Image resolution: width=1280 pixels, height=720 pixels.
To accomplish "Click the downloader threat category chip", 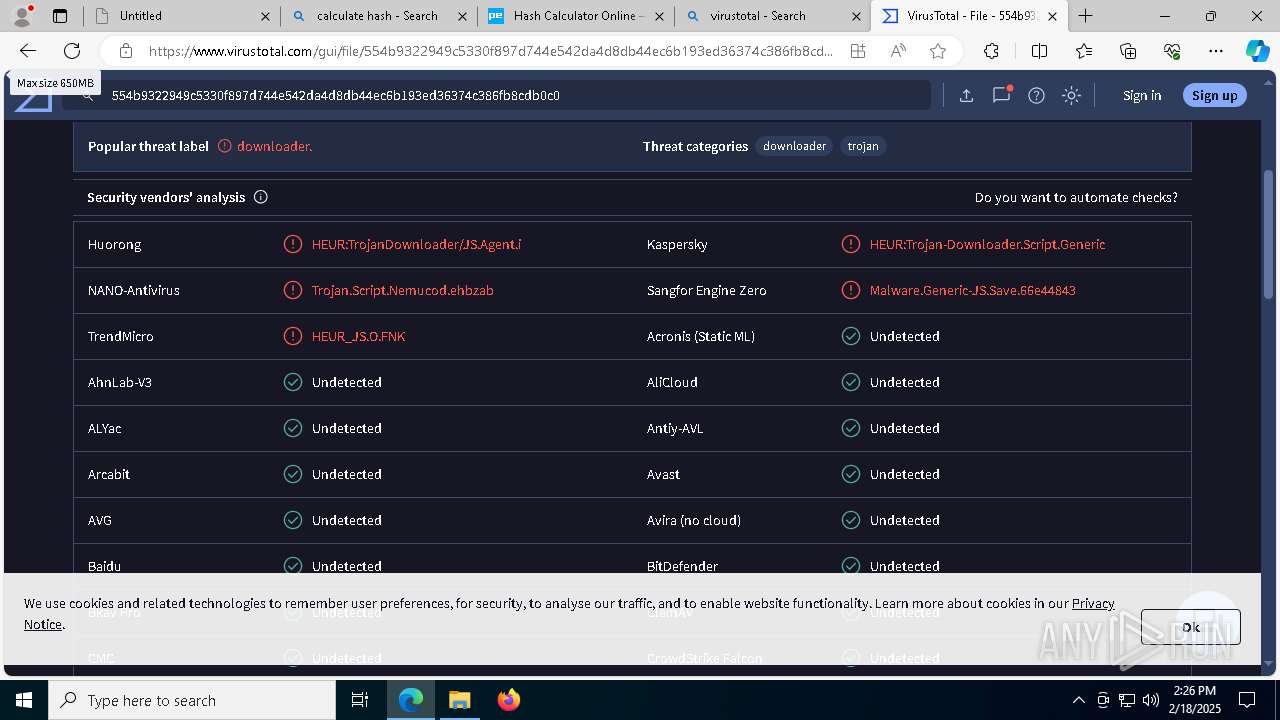I will 794,146.
